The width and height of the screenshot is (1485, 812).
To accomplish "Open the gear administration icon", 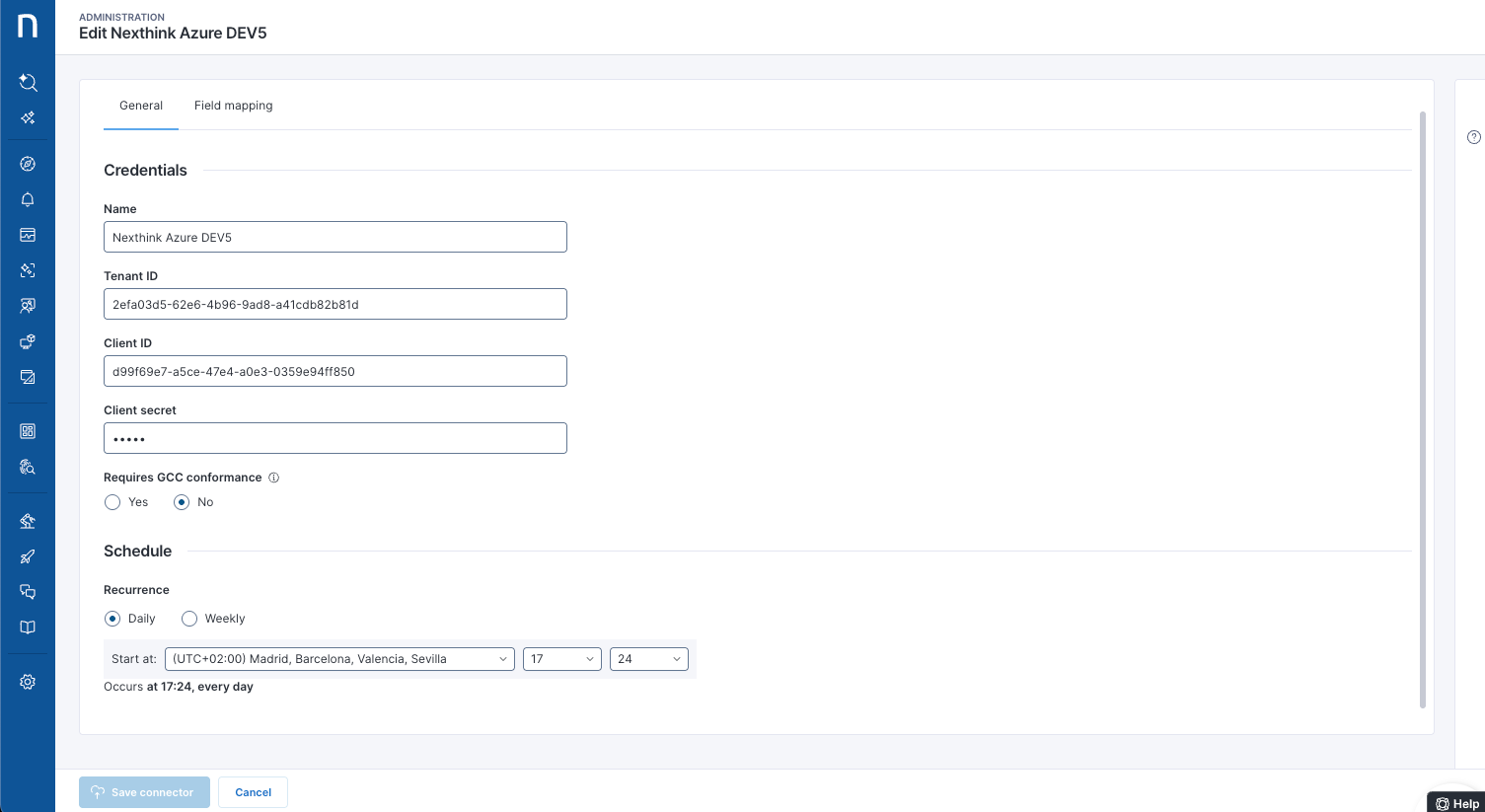I will click(28, 682).
